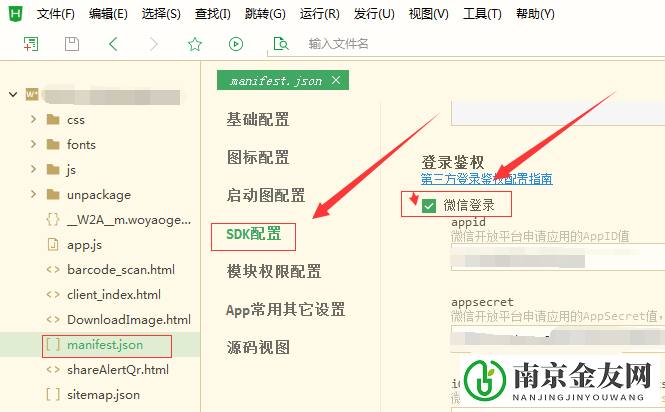Click the file search magnifier icon
The image size is (665, 412).
(x=281, y=44)
